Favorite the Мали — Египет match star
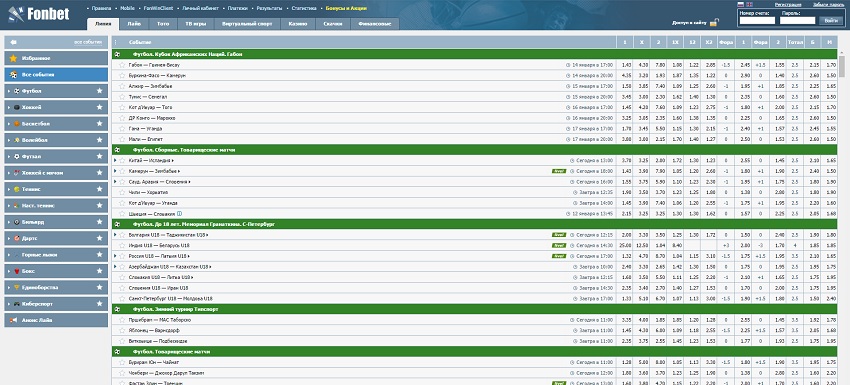The height and width of the screenshot is (385, 850). [123, 139]
